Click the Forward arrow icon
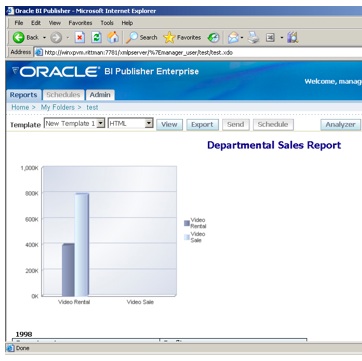The height and width of the screenshot is (361, 362). coord(56,38)
